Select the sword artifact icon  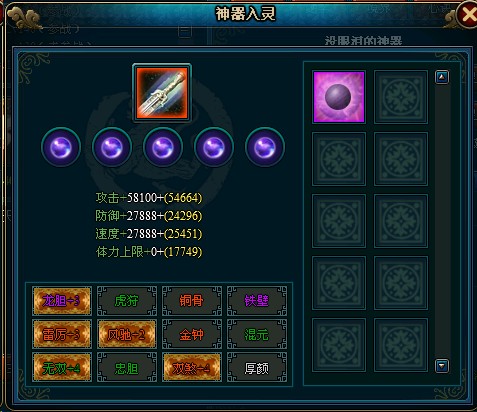[162, 93]
